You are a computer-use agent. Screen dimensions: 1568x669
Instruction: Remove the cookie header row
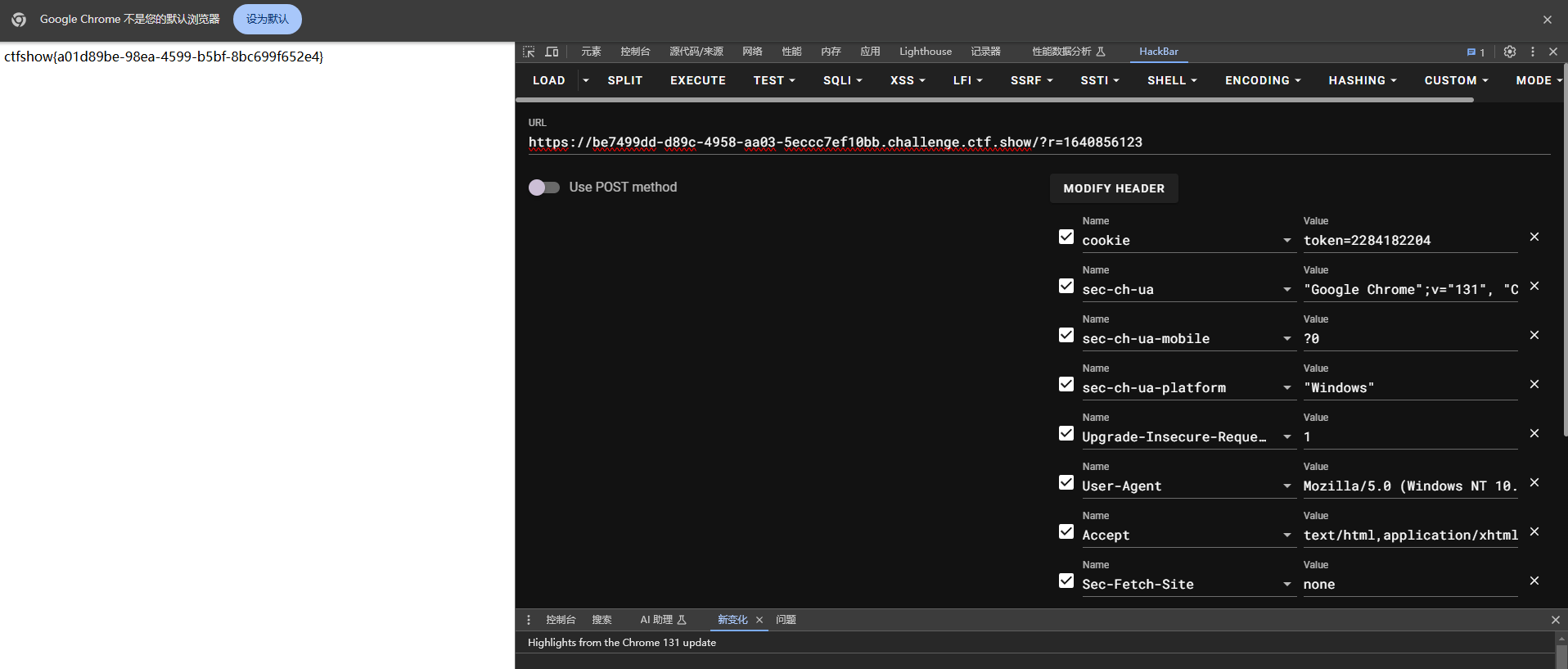(x=1534, y=237)
